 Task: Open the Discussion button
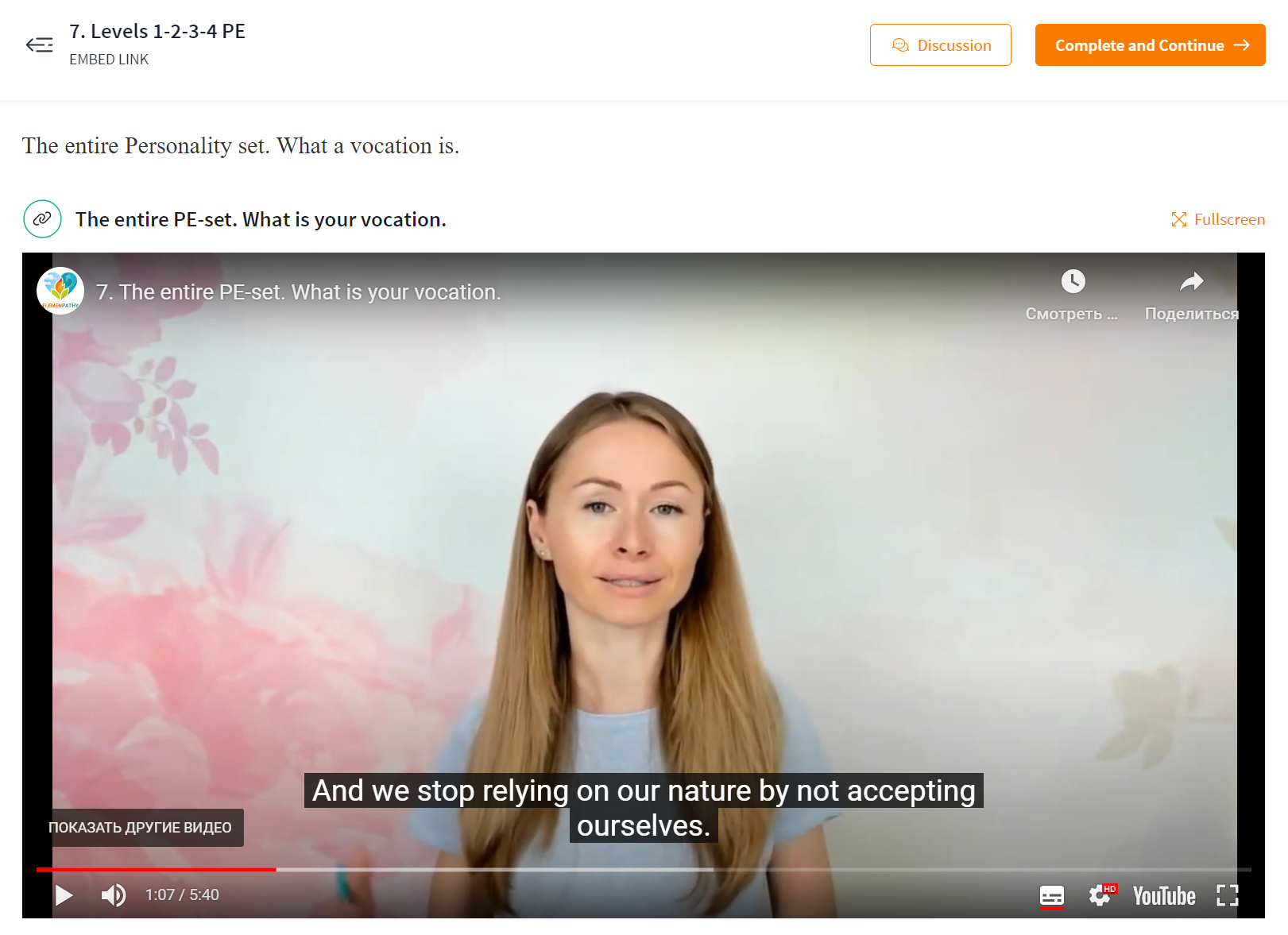pyautogui.click(x=941, y=45)
